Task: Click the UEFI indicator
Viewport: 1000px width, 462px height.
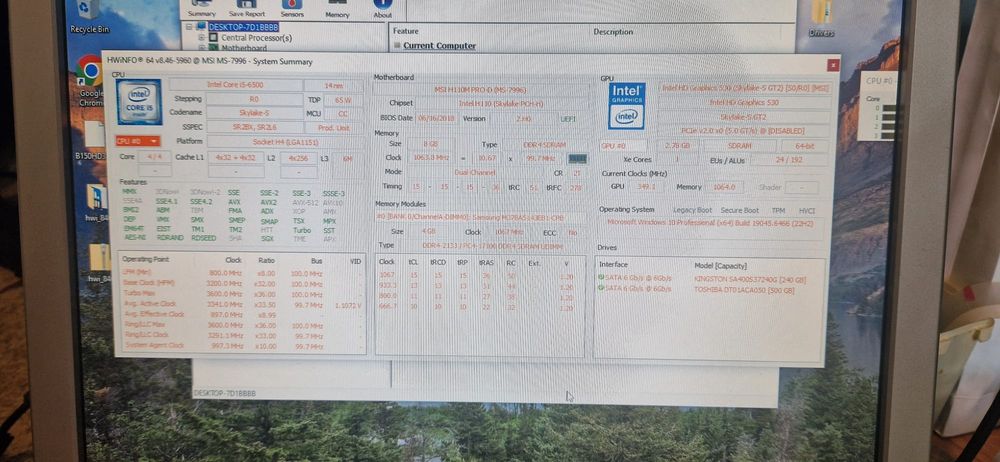Action: point(568,119)
